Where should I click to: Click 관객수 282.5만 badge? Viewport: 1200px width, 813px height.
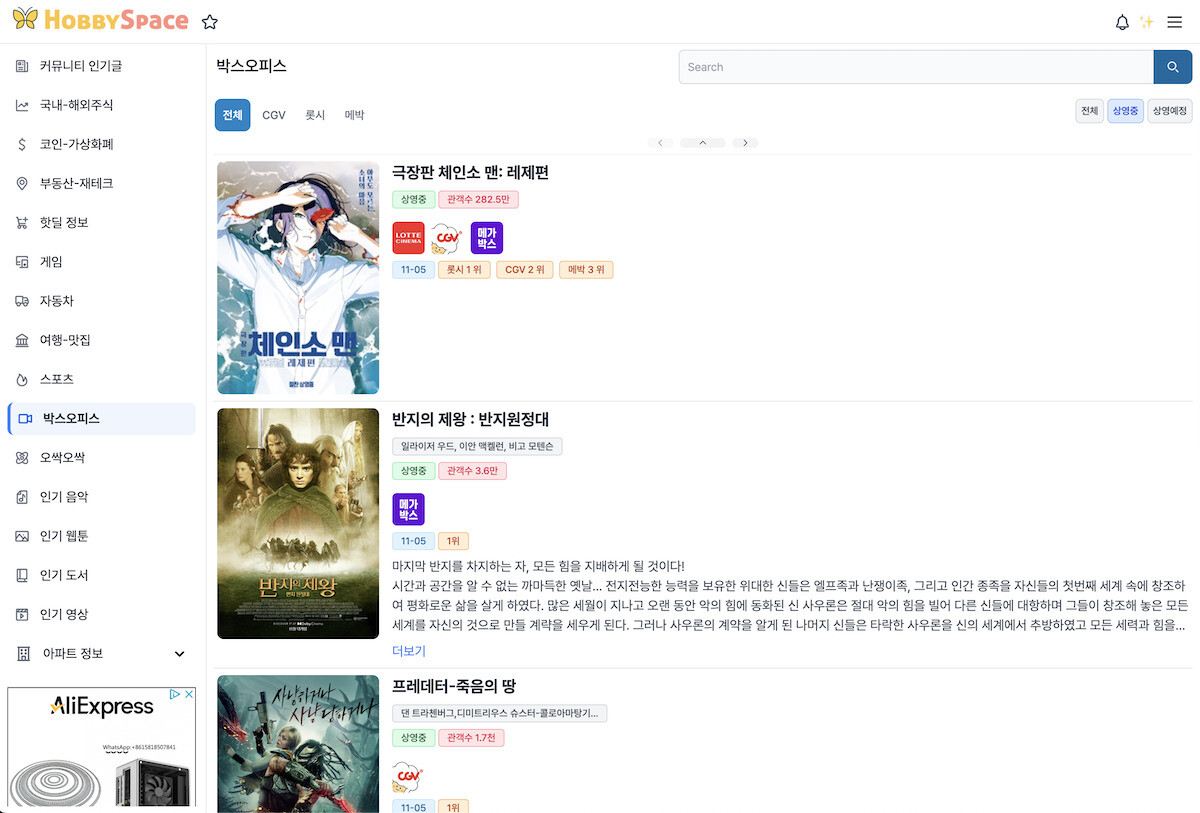click(478, 200)
